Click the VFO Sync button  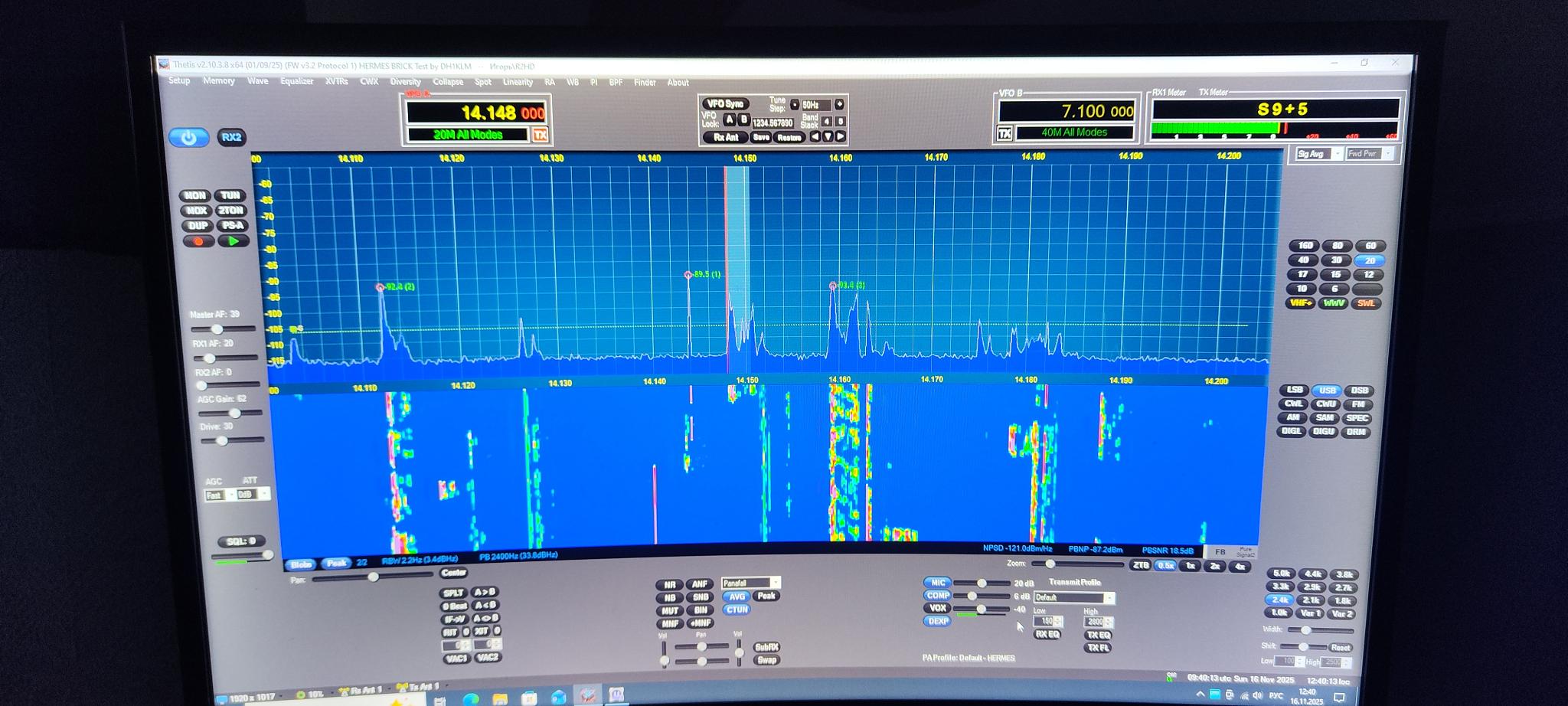[x=724, y=104]
